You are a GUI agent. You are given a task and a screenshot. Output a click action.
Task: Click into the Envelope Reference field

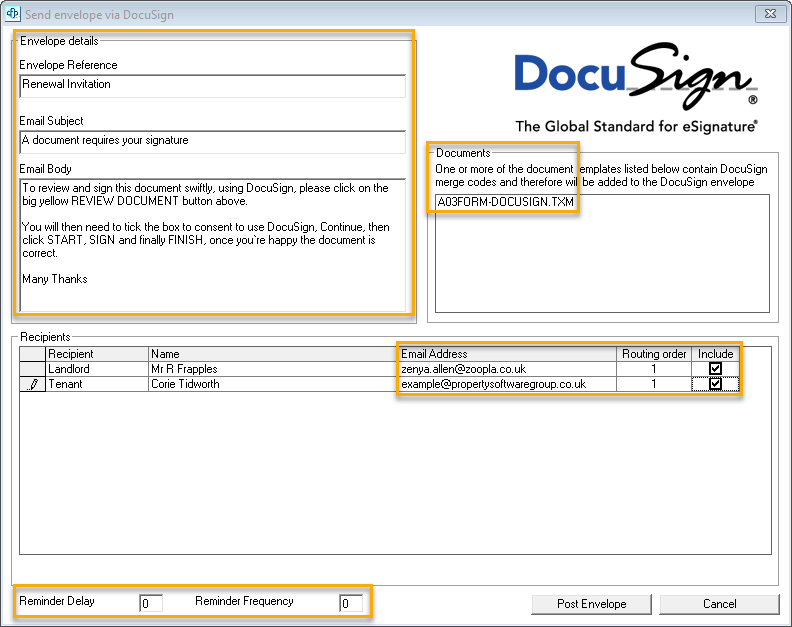(213, 86)
